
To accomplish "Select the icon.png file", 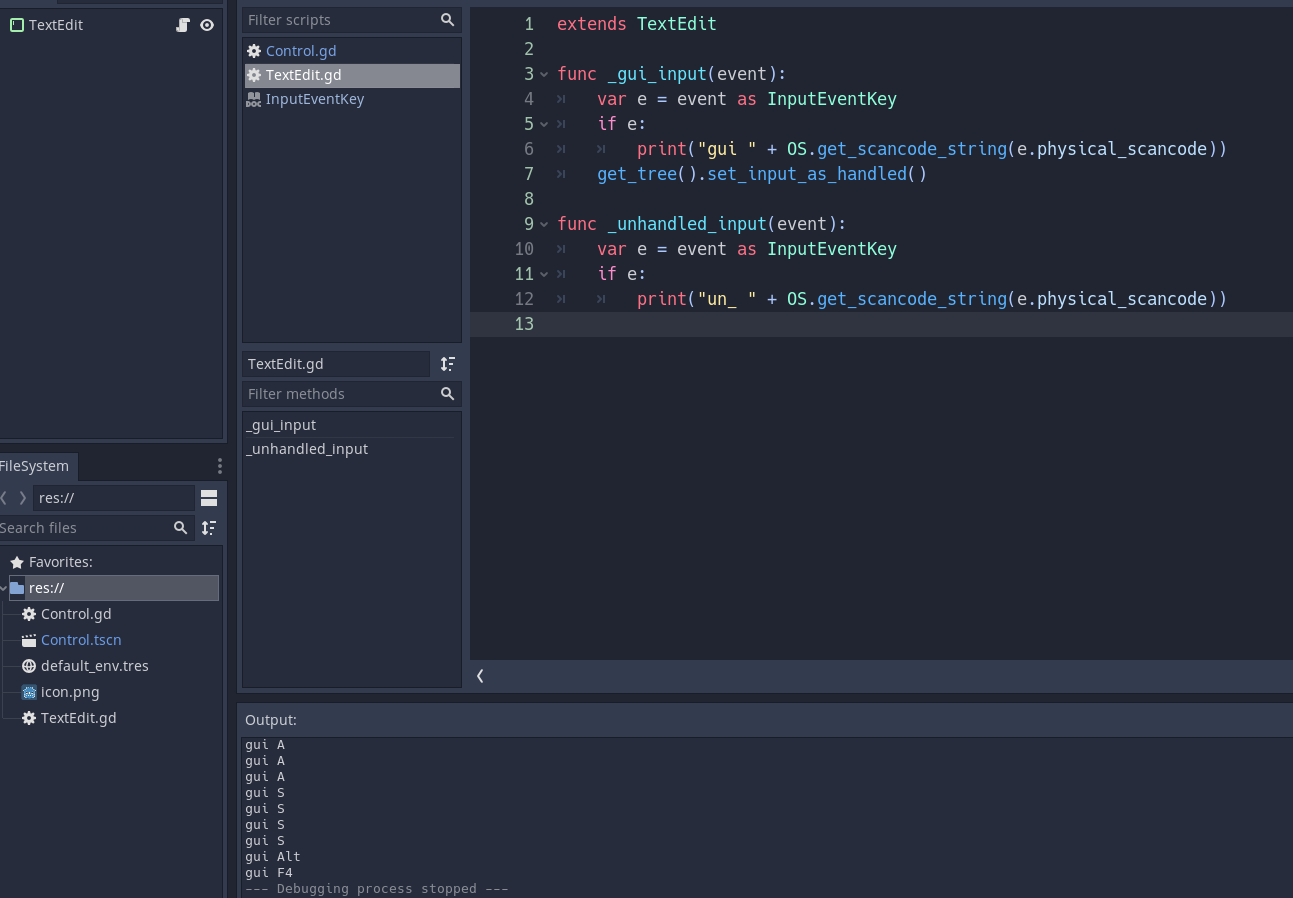I will tap(69, 692).
